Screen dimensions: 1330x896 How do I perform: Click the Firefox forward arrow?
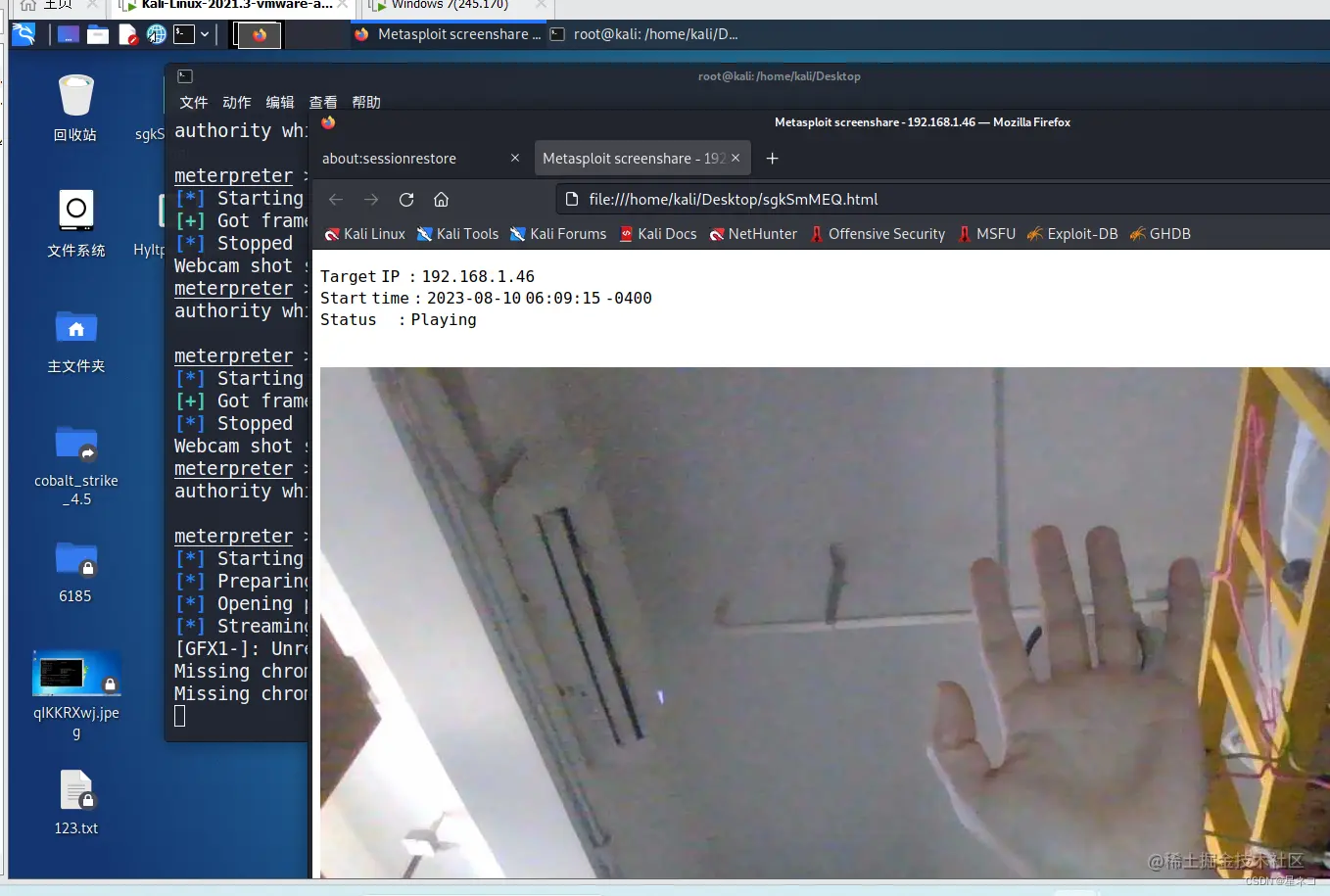(371, 200)
